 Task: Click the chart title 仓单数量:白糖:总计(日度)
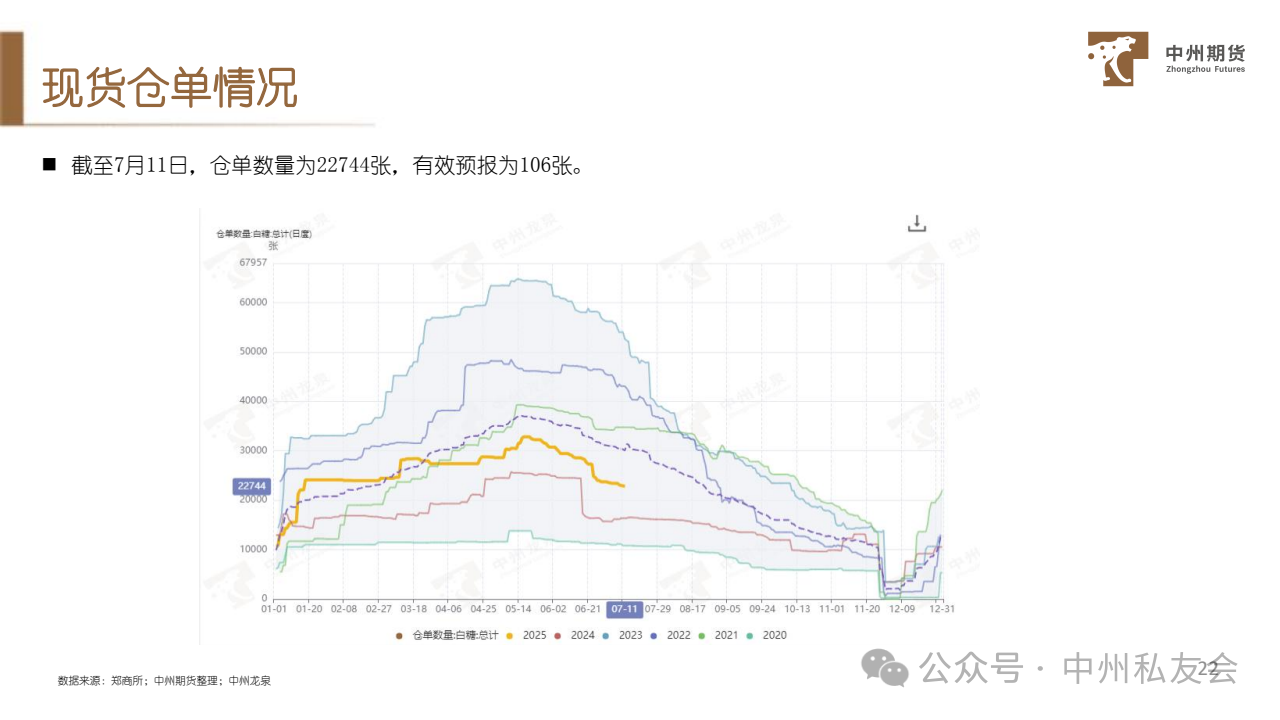pyautogui.click(x=264, y=234)
